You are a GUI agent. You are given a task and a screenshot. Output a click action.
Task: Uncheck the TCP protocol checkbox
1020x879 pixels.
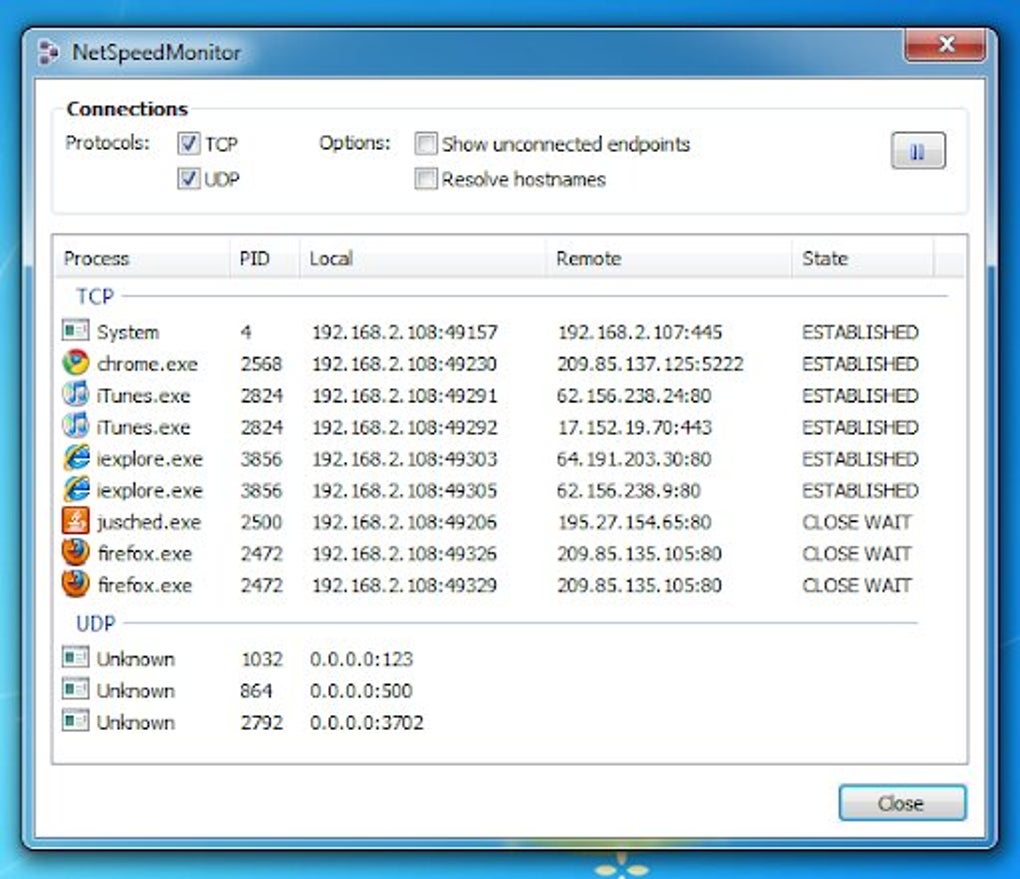[189, 143]
